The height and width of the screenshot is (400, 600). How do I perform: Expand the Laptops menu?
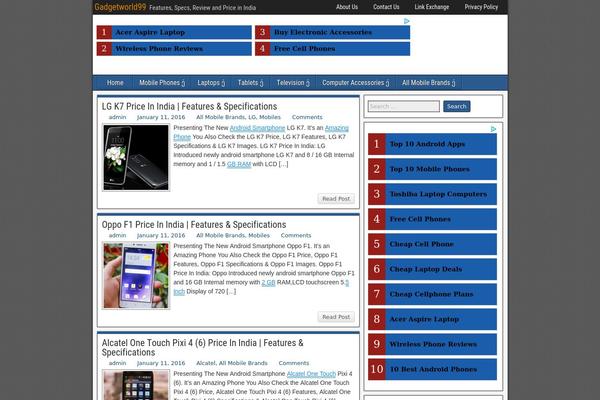pyautogui.click(x=211, y=83)
